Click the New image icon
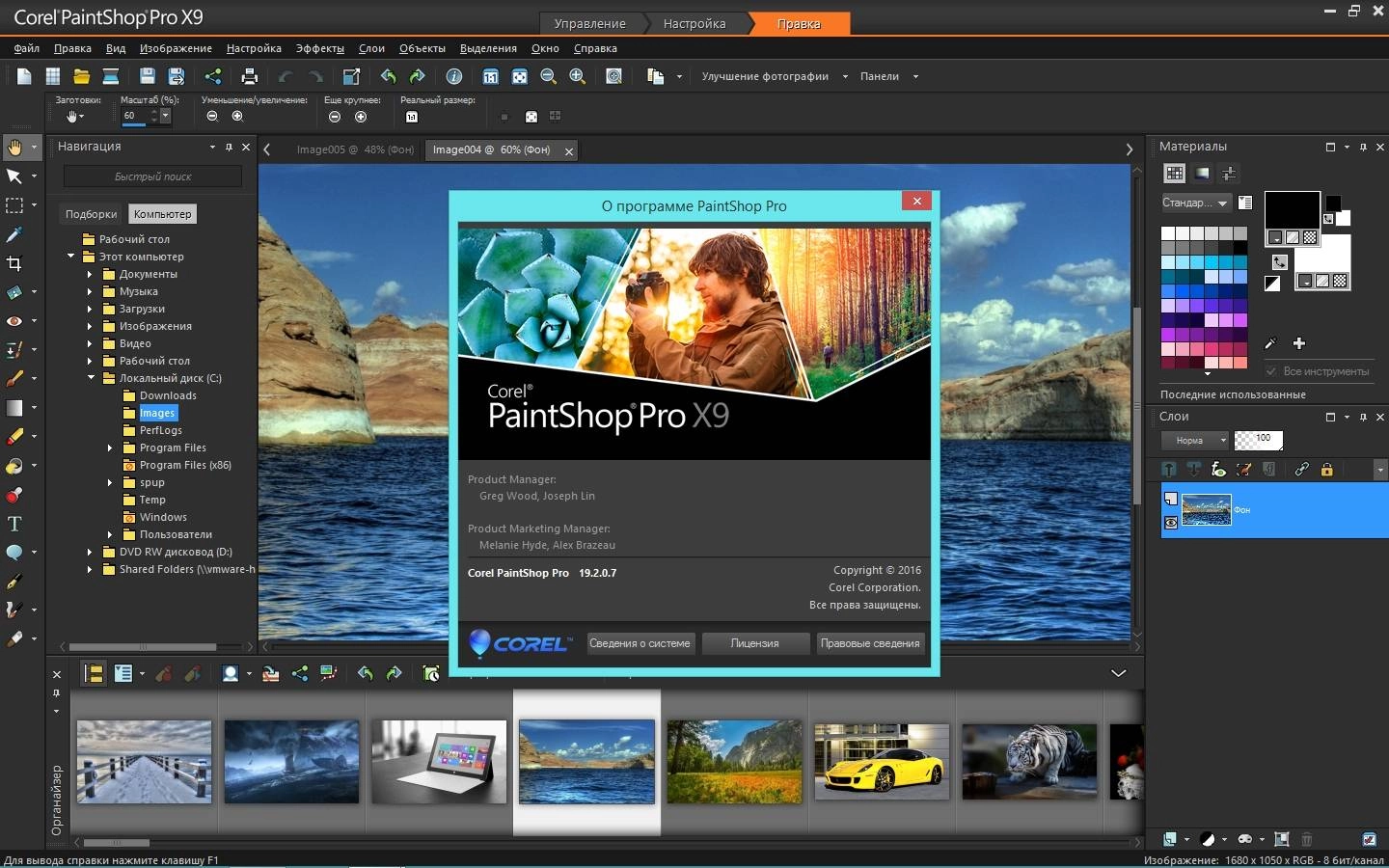Image resolution: width=1389 pixels, height=868 pixels. pos(24,76)
